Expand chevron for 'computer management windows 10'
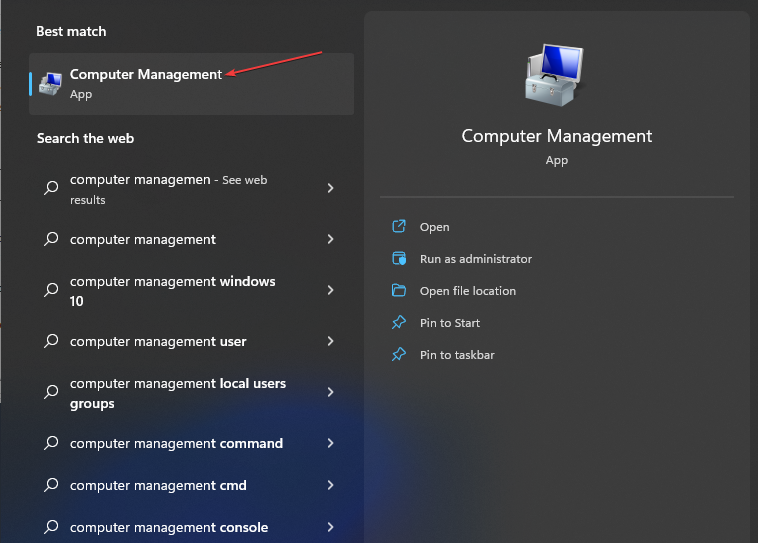This screenshot has height=543, width=758. point(331,290)
